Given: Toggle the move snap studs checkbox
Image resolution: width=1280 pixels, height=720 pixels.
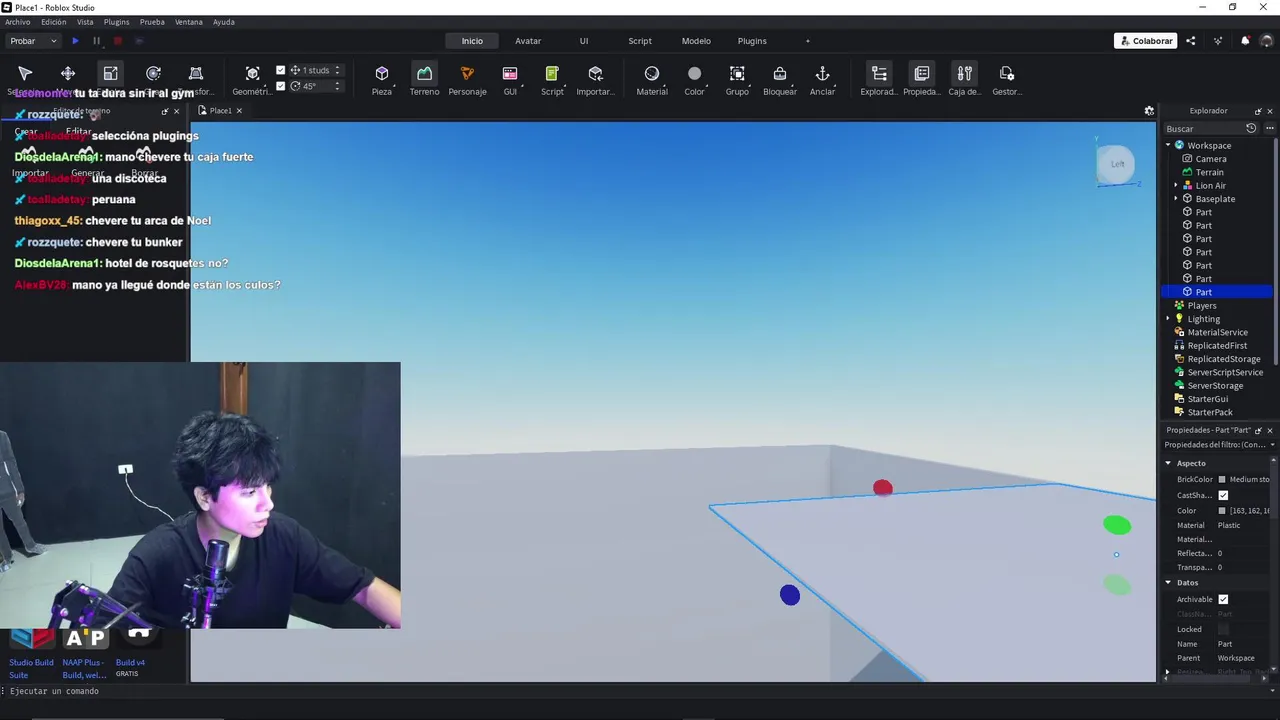Looking at the screenshot, I should click(x=281, y=70).
